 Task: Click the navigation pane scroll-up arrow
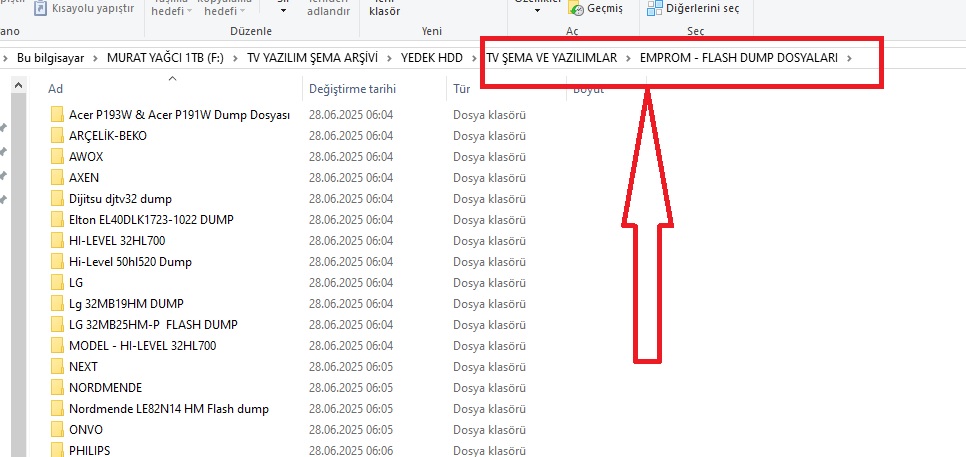(x=18, y=86)
